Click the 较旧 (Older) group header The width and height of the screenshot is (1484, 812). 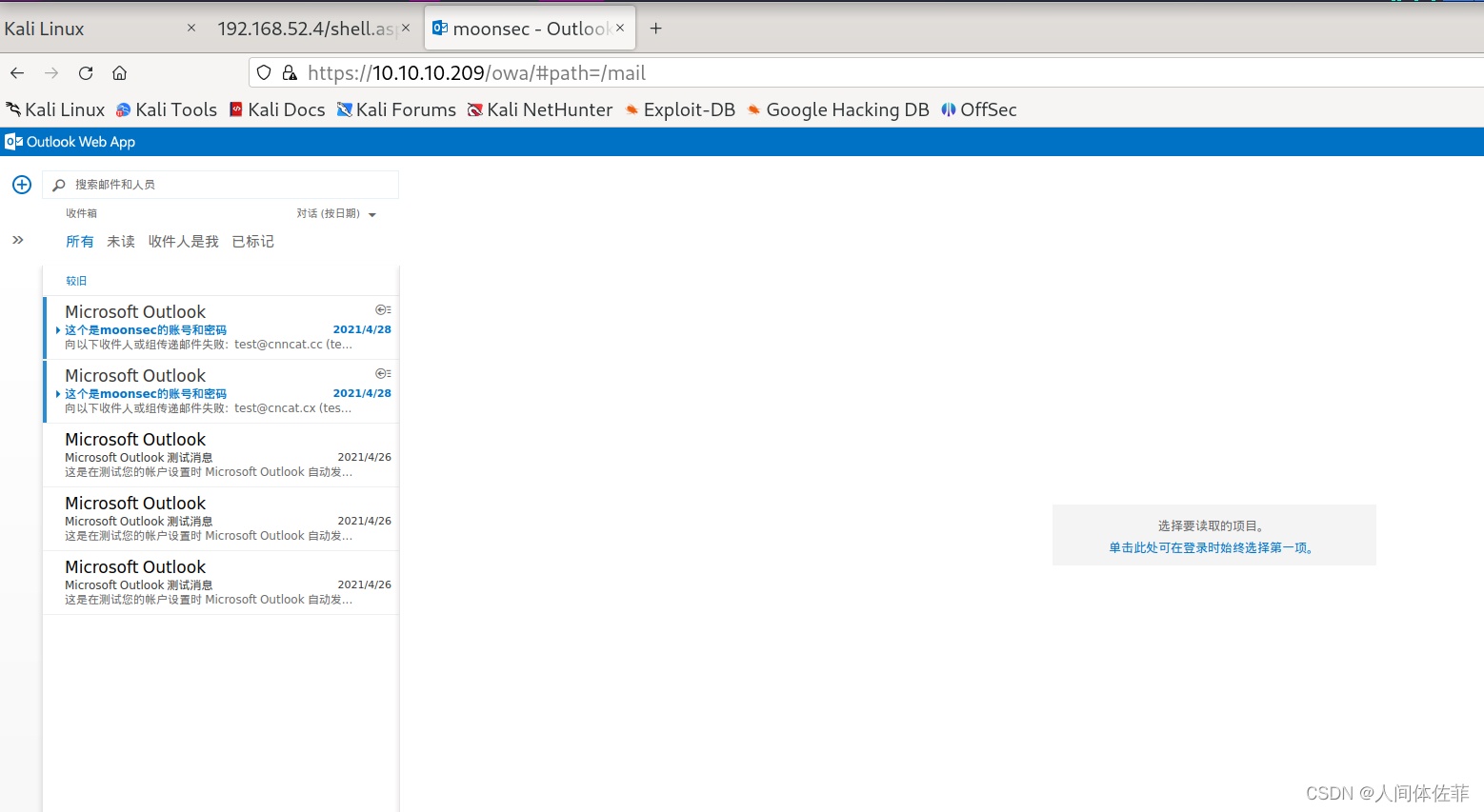tap(76, 281)
